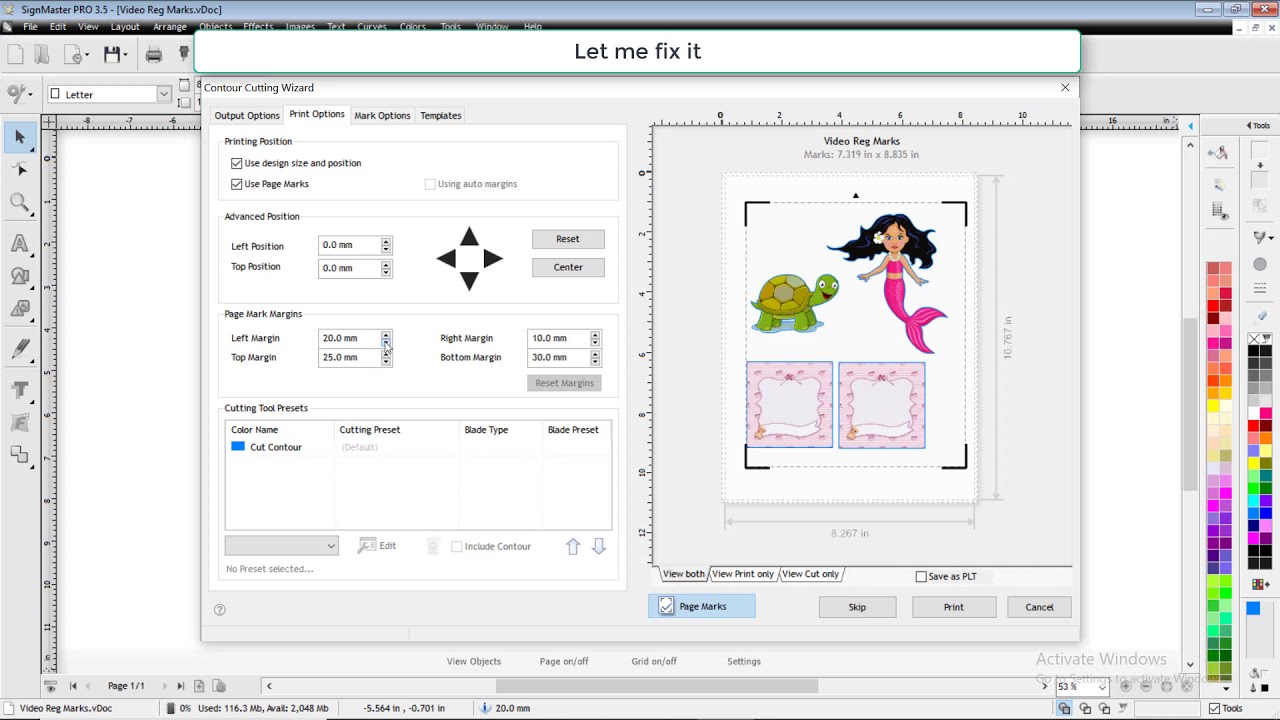The height and width of the screenshot is (720, 1280).
Task: Toggle Use design size and position
Action: tap(237, 163)
